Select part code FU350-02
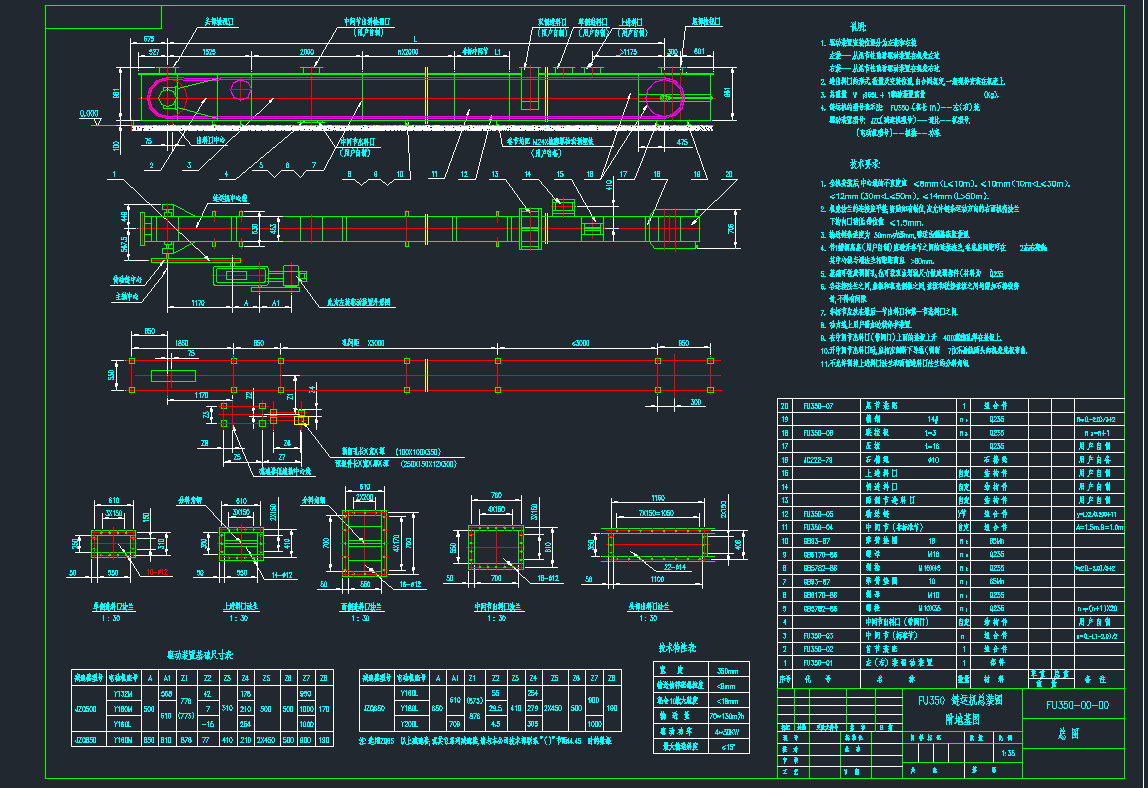The image size is (1148, 788). [817, 649]
